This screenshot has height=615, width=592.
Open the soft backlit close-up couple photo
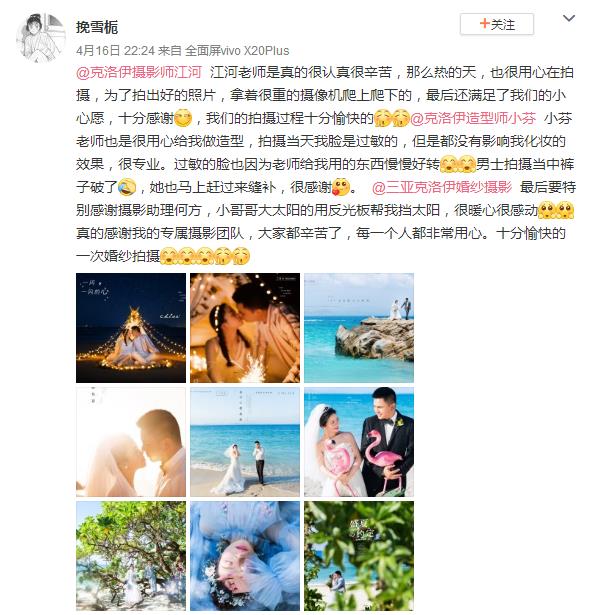pos(131,442)
